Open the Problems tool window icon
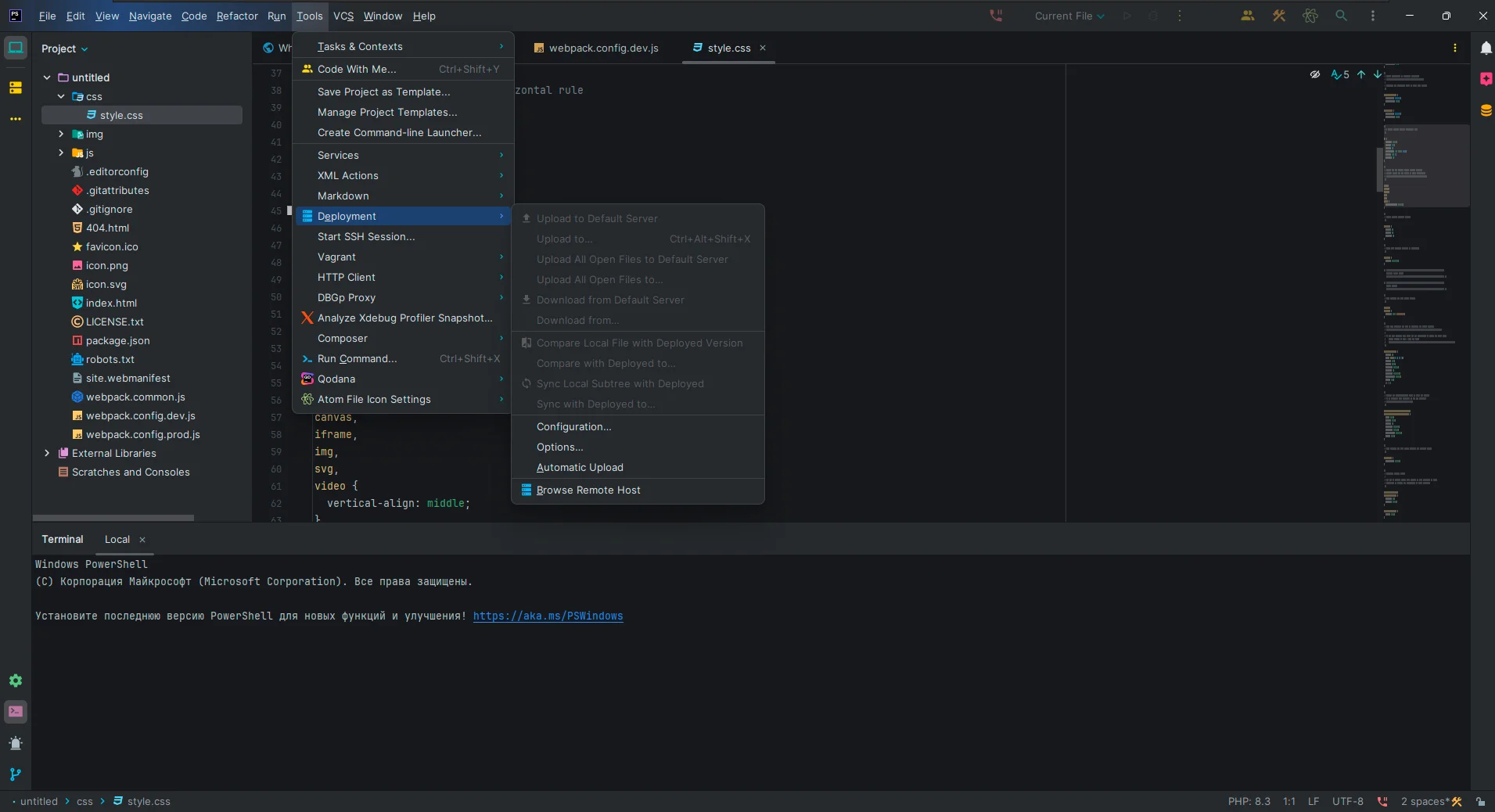This screenshot has width=1495, height=812. pyautogui.click(x=16, y=743)
